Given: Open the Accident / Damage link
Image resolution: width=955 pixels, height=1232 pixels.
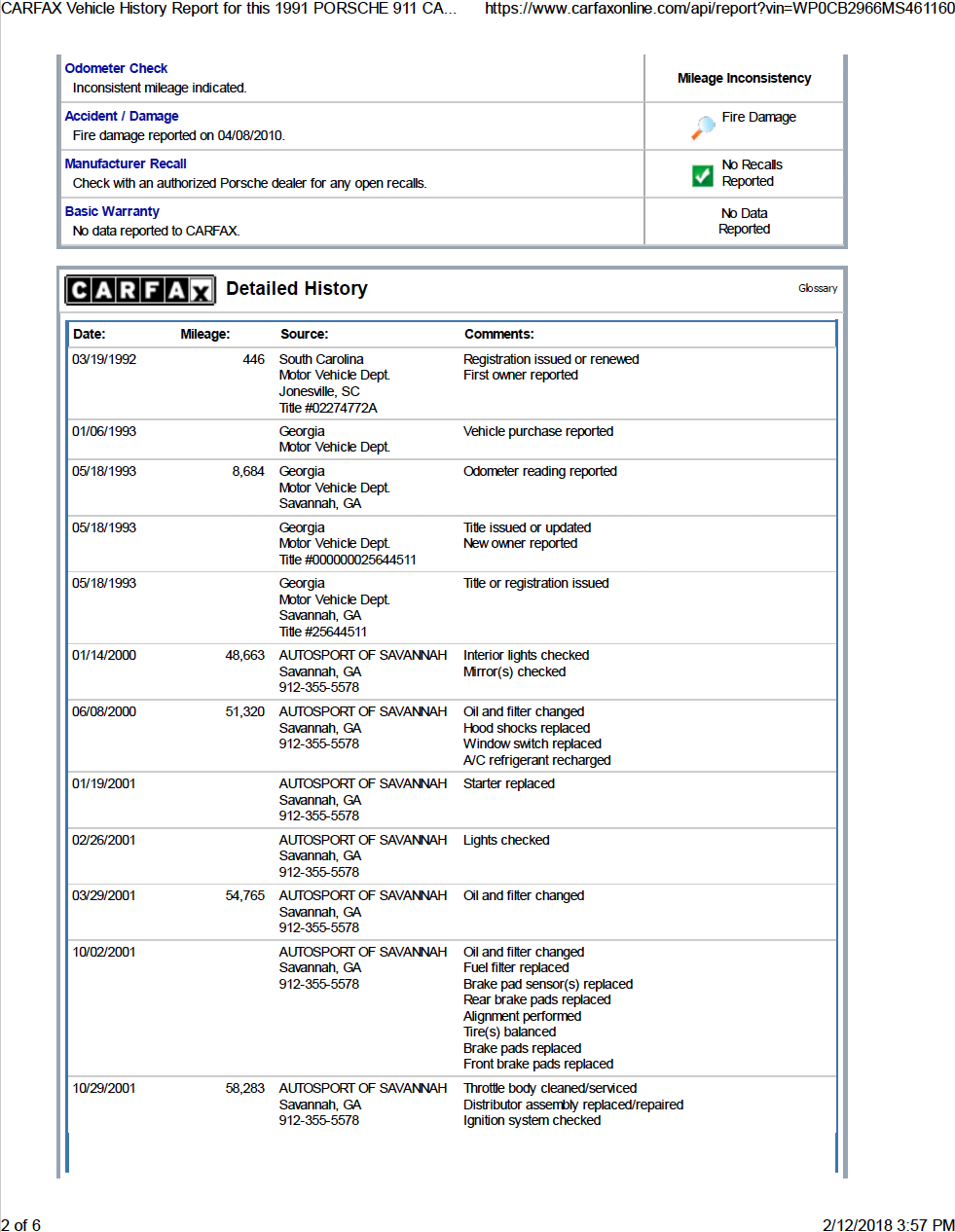Looking at the screenshot, I should [122, 116].
